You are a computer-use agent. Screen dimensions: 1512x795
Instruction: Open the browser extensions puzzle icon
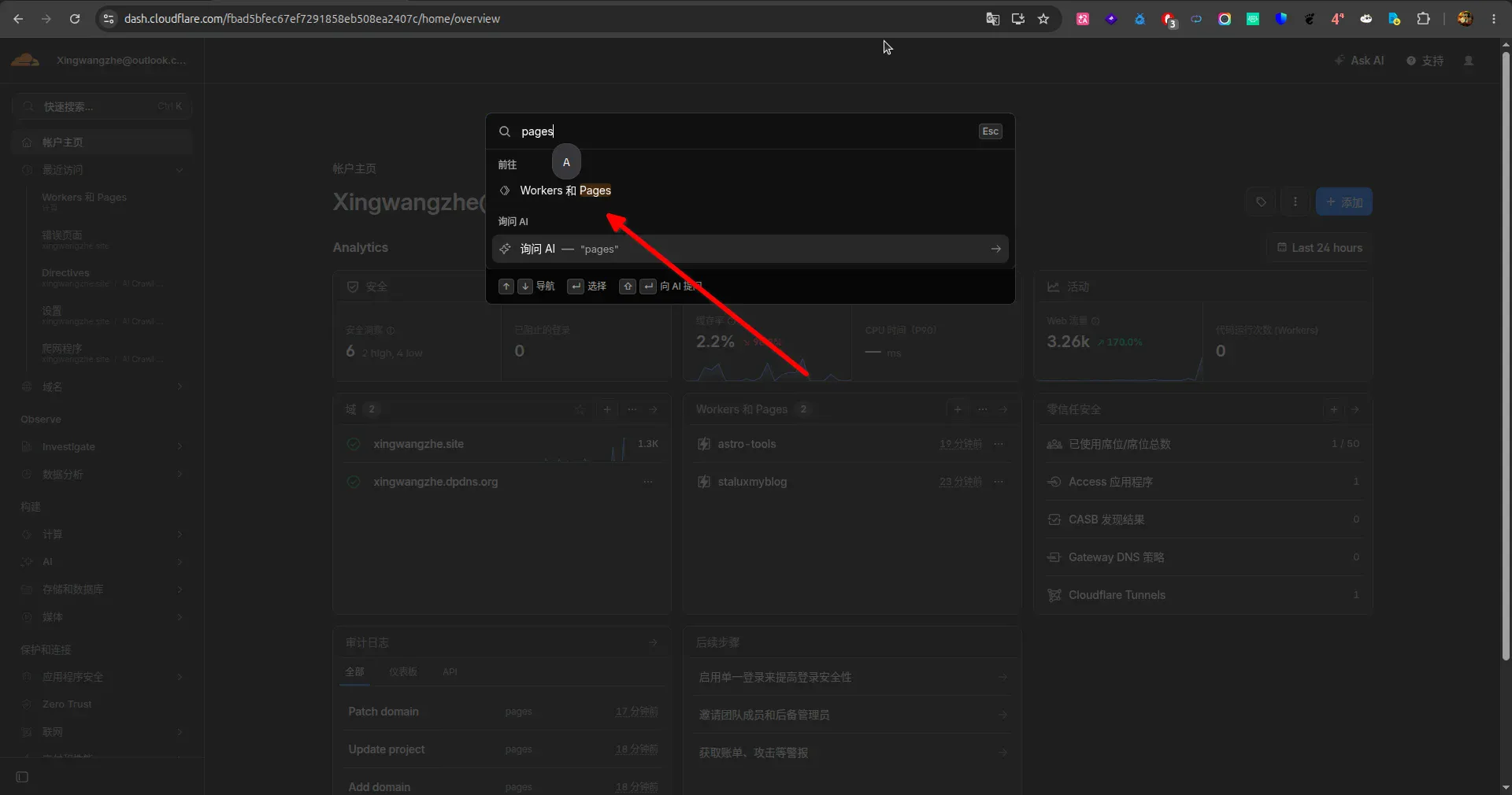point(1423,19)
